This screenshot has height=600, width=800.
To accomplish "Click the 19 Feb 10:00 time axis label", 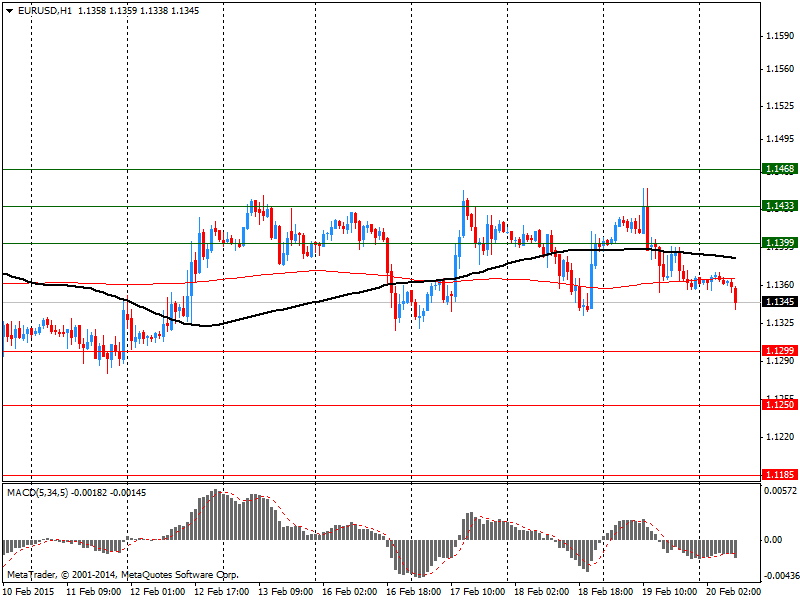I will (x=670, y=592).
